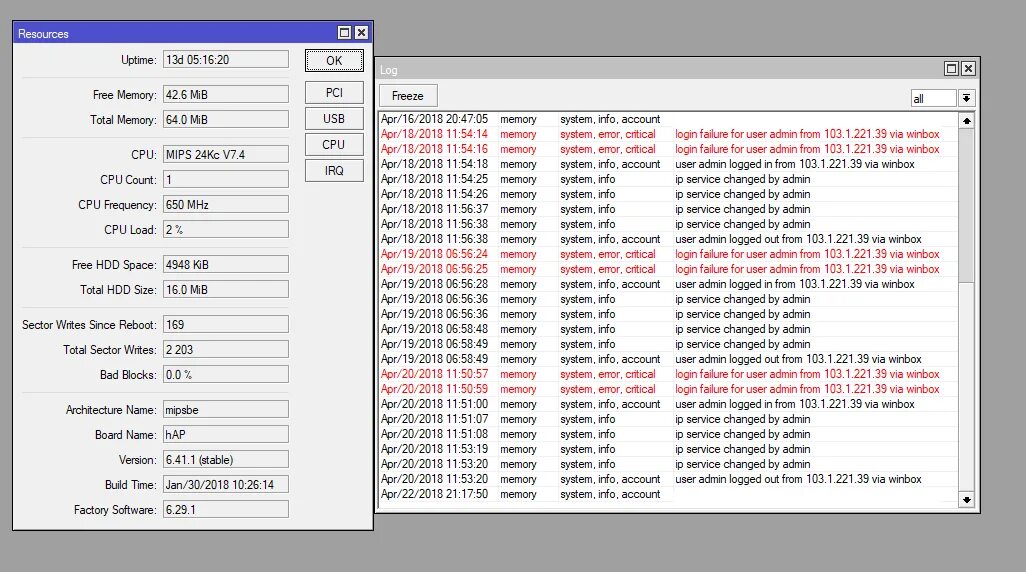Click the Total HDD Size field 16.0 MiB
The width and height of the screenshot is (1026, 572).
(x=226, y=289)
